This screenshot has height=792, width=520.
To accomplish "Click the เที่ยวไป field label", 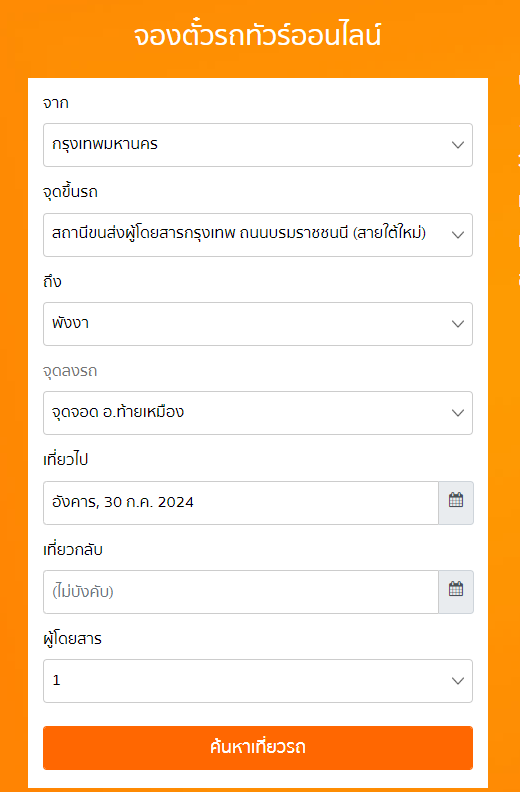I will [x=66, y=460].
